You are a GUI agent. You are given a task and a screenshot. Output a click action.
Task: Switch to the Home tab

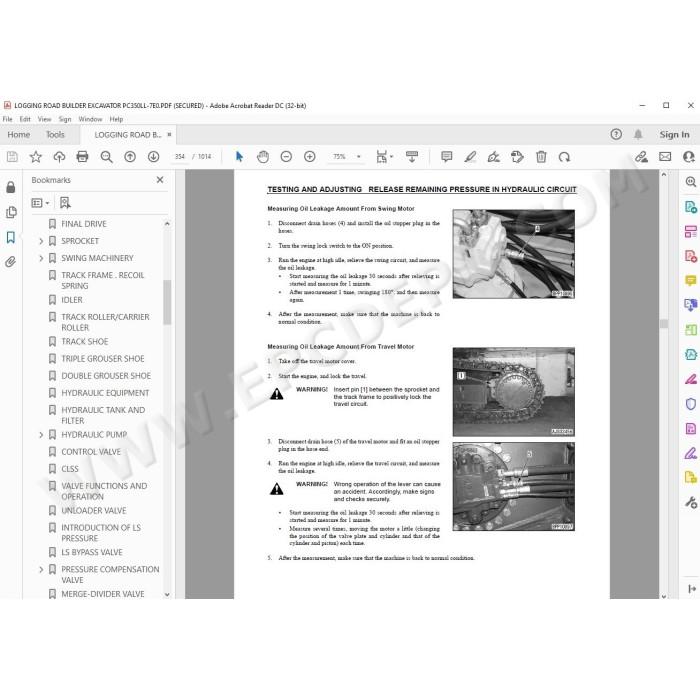[18, 134]
